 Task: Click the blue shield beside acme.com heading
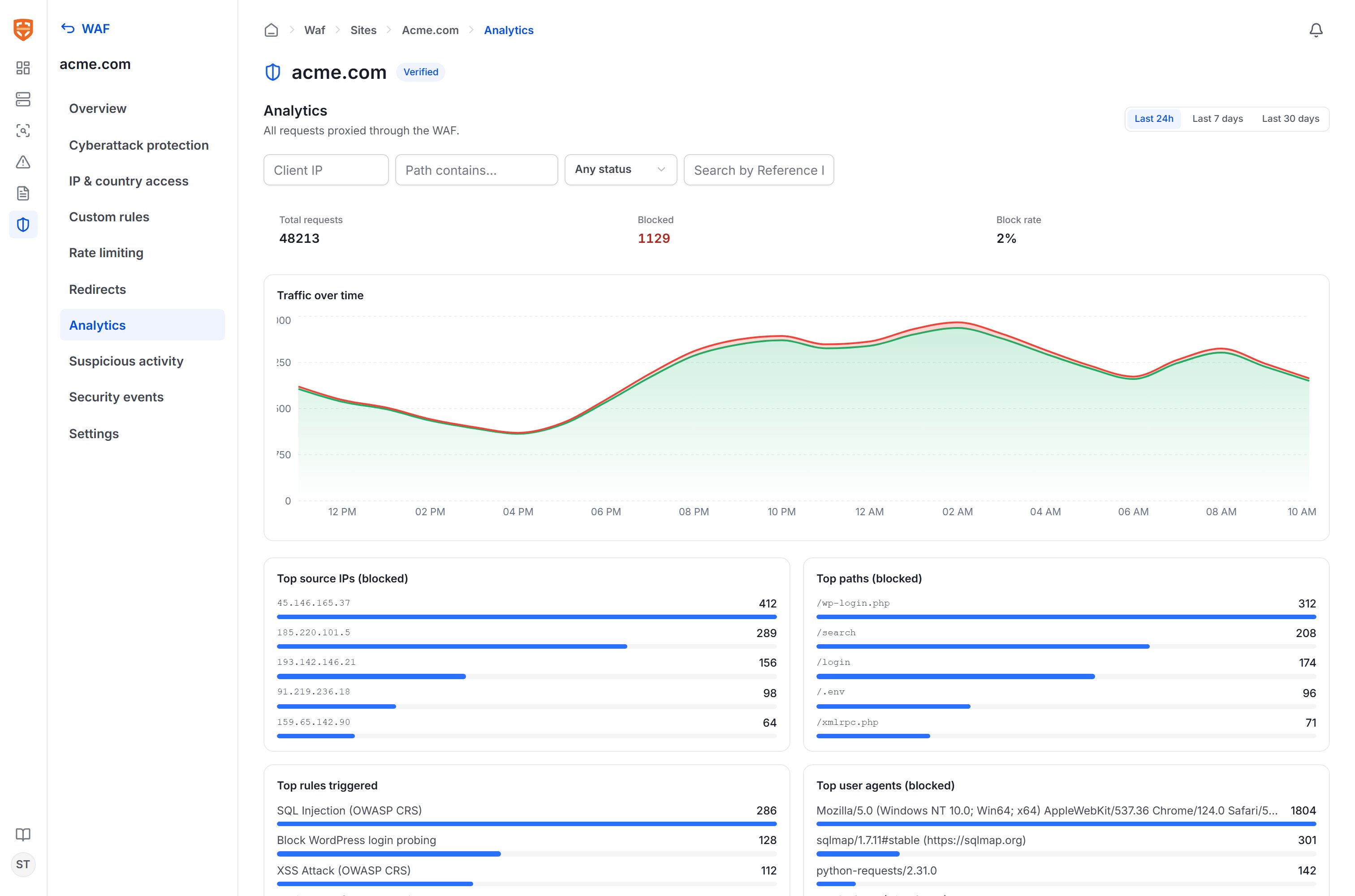273,73
